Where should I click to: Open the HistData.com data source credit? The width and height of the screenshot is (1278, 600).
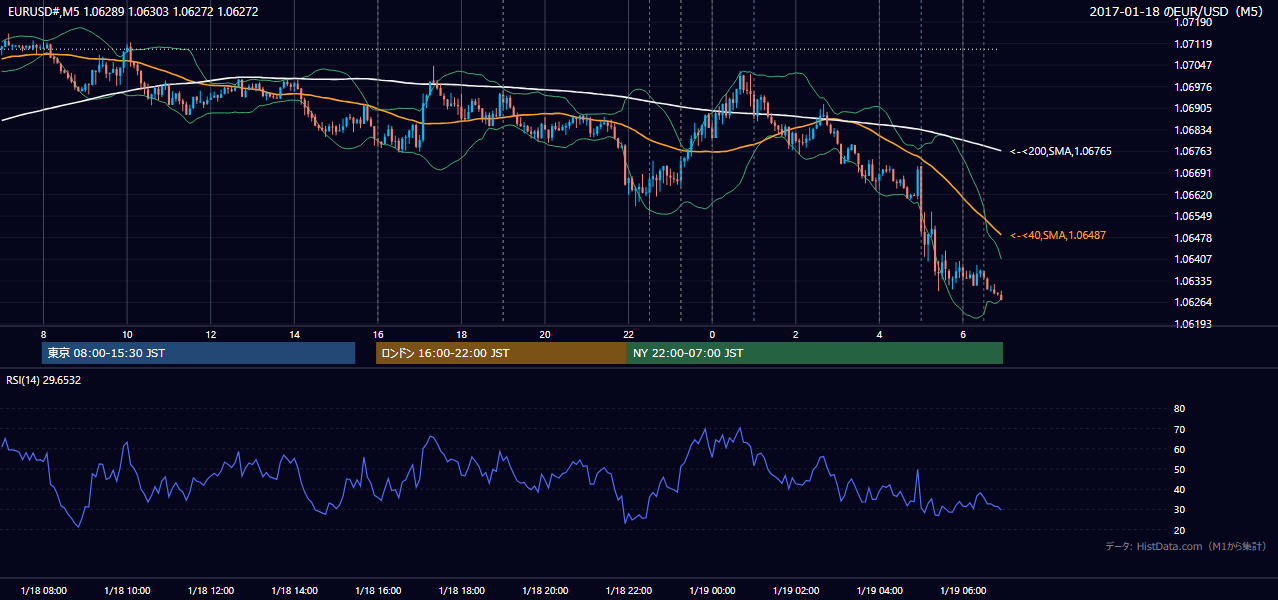[1186, 546]
